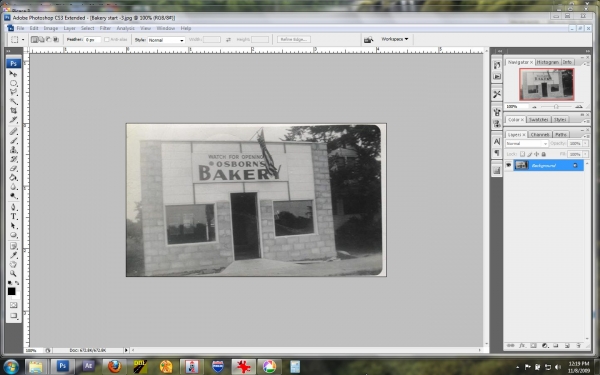Viewport: 600px width, 375px height.
Task: Select the Healing Brush tool
Action: click(x=13, y=132)
